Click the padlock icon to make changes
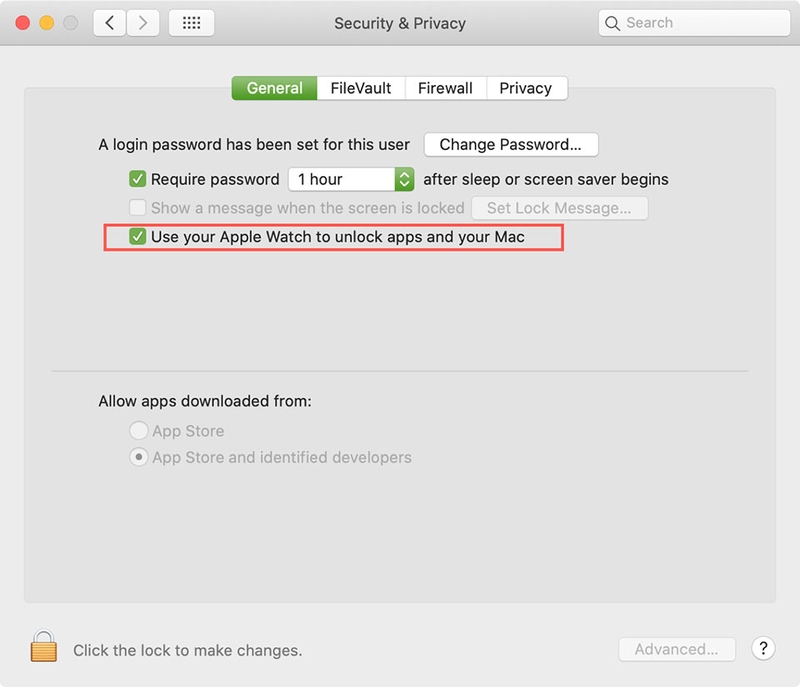This screenshot has height=687, width=800. click(43, 646)
